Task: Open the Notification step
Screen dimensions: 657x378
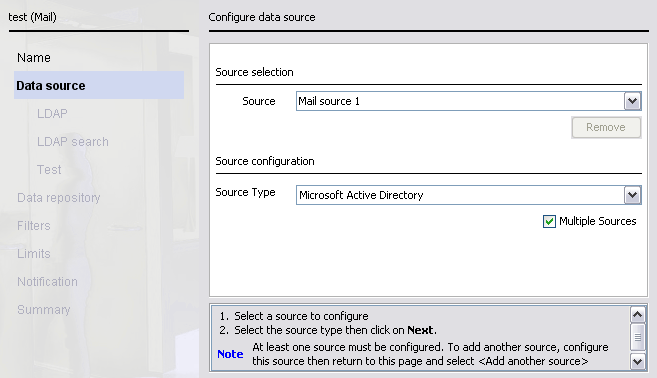Action: [x=47, y=282]
